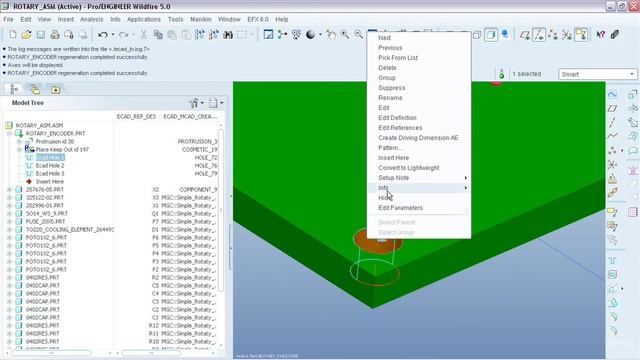Select Ecad Hole 2 in model tree
This screenshot has width=640, height=360.
(x=50, y=165)
